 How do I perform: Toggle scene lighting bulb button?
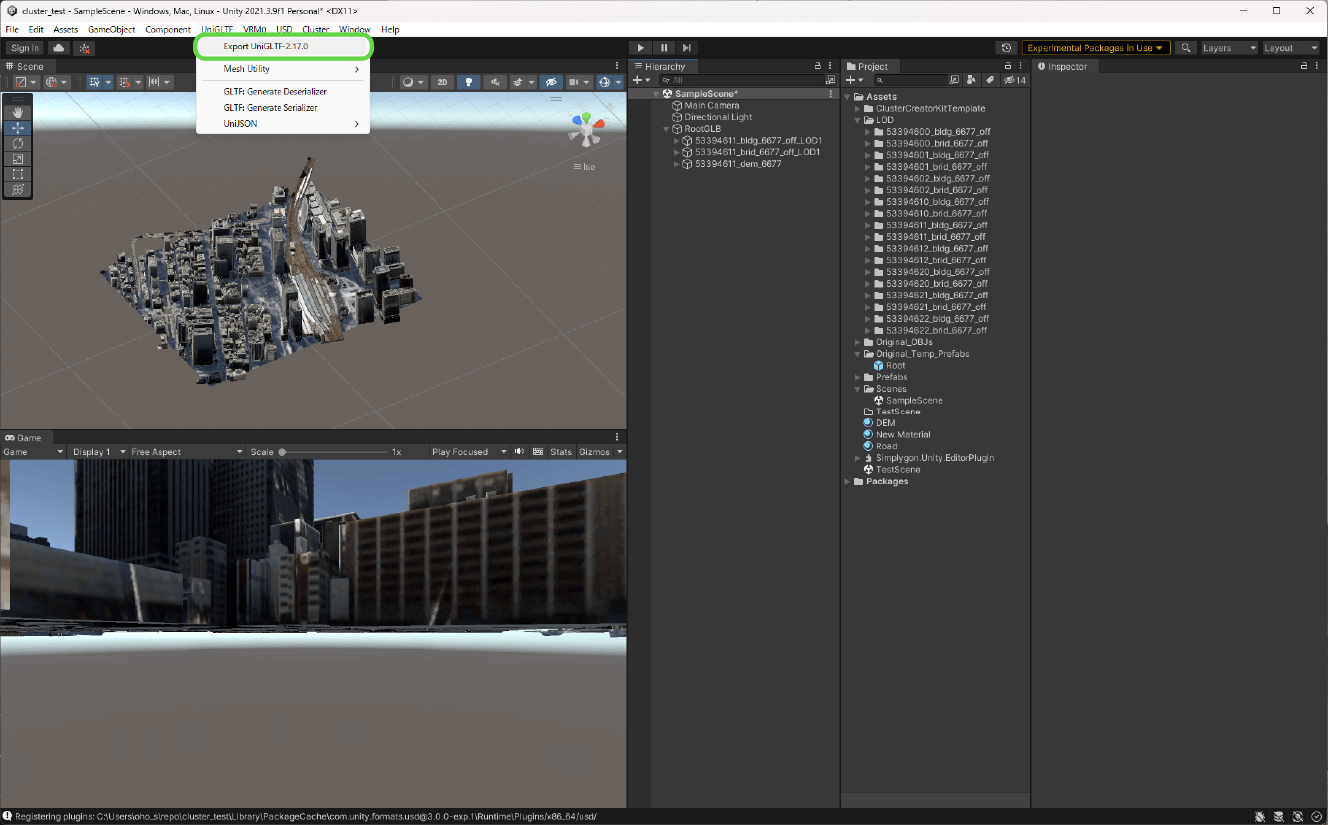(x=468, y=82)
